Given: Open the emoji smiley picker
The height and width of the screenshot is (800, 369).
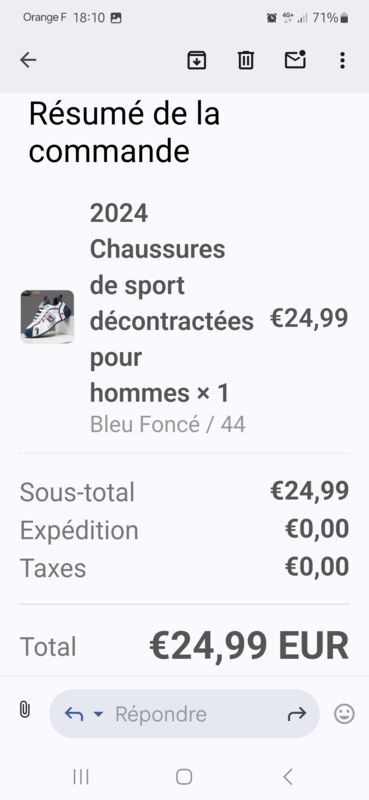Looking at the screenshot, I should [x=344, y=714].
